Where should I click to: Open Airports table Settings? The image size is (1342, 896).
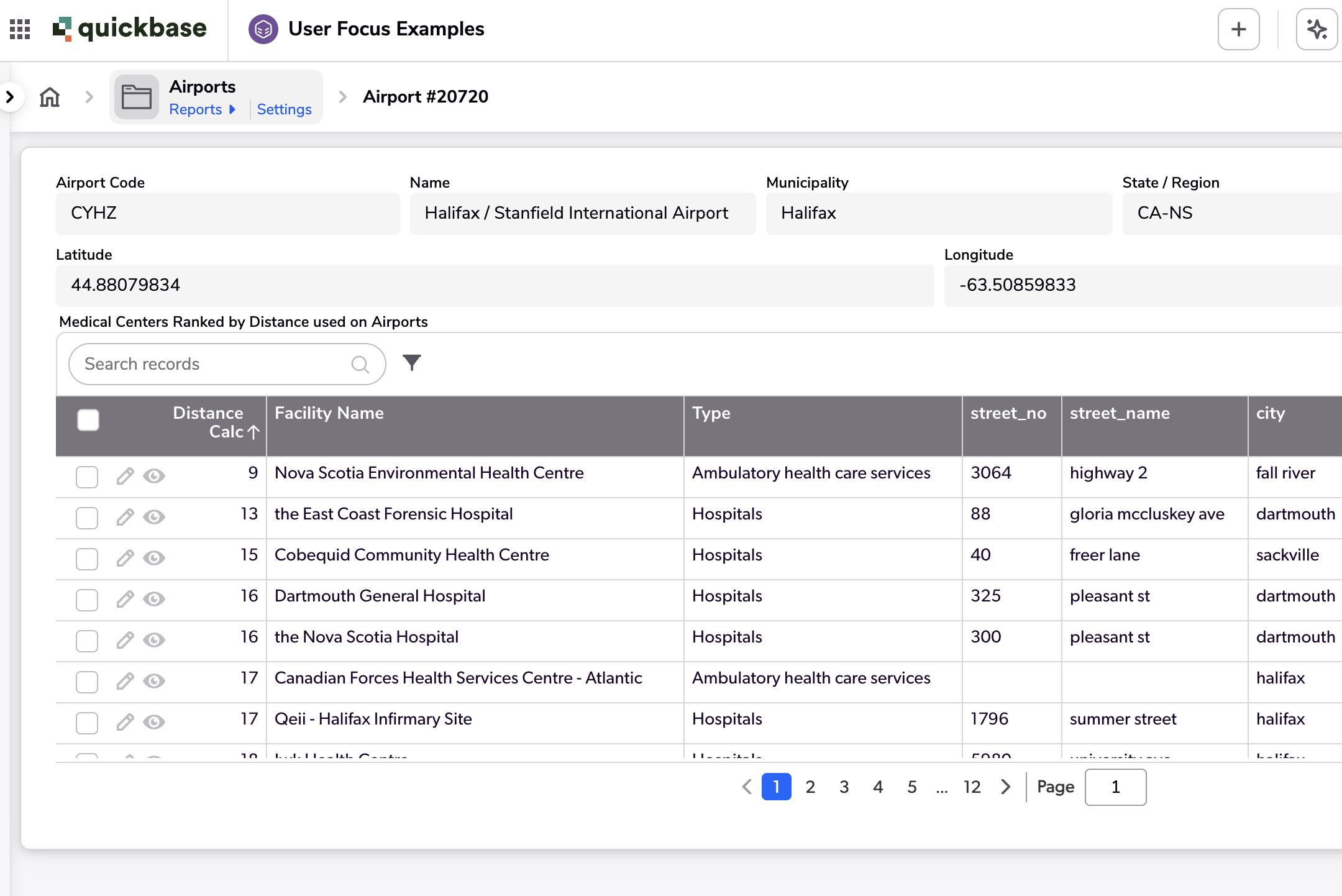point(284,109)
